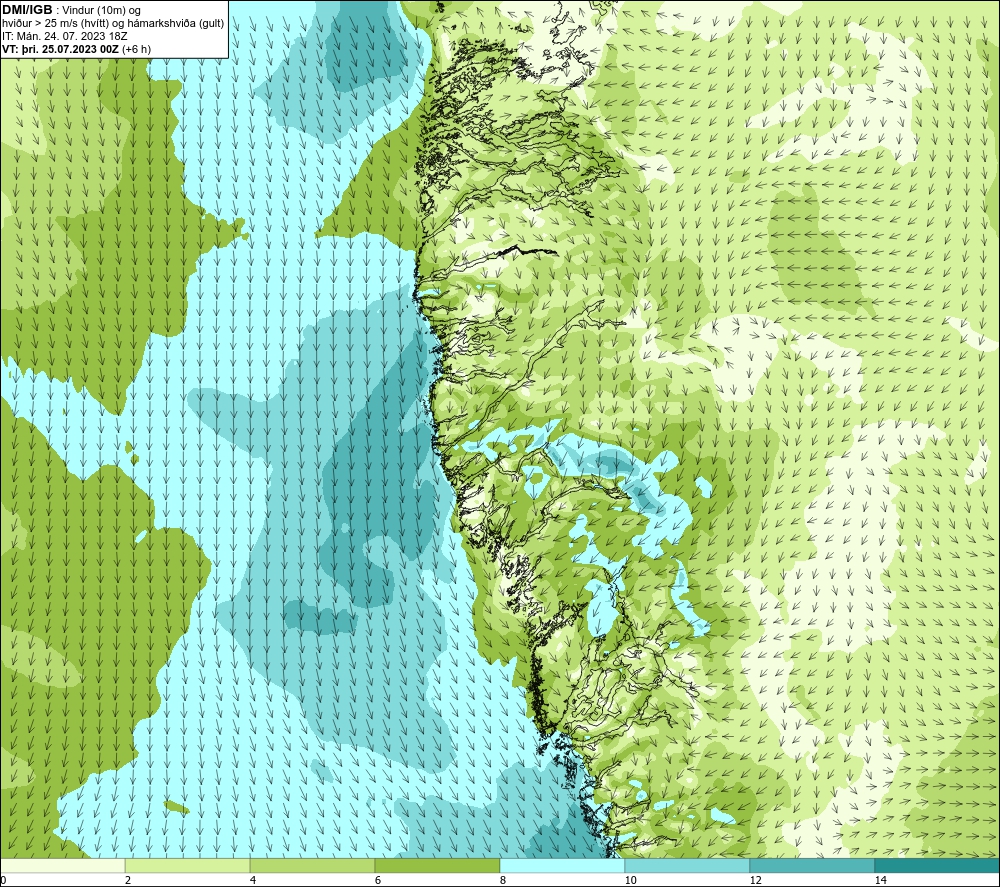The height and width of the screenshot is (887, 1000).
Task: Click the color scale label 12
Action: click(756, 880)
